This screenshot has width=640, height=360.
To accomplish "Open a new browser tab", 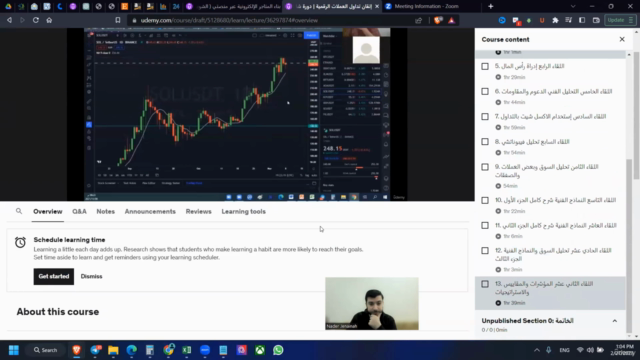I will 491,6.
